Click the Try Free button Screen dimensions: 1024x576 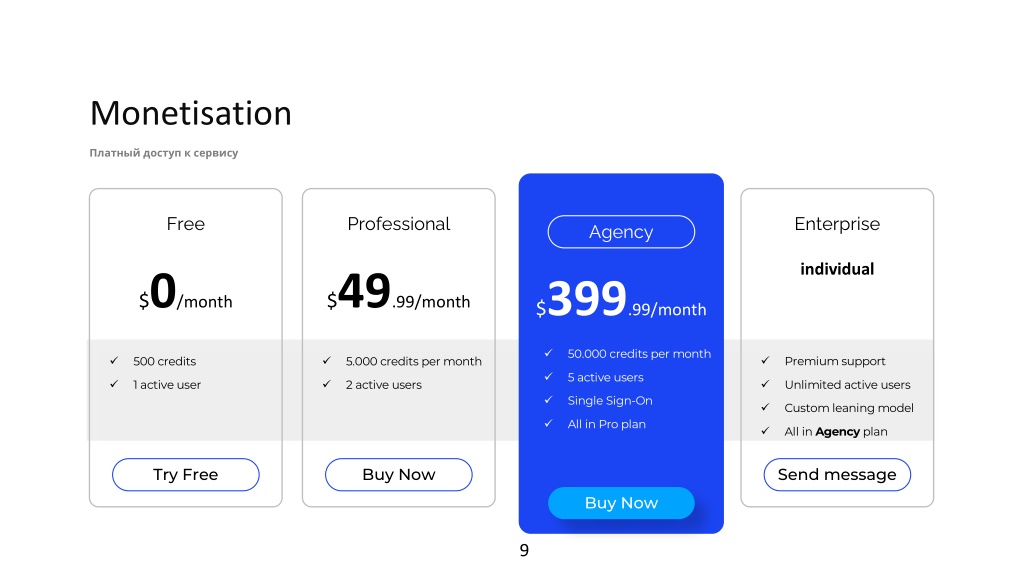click(185, 474)
